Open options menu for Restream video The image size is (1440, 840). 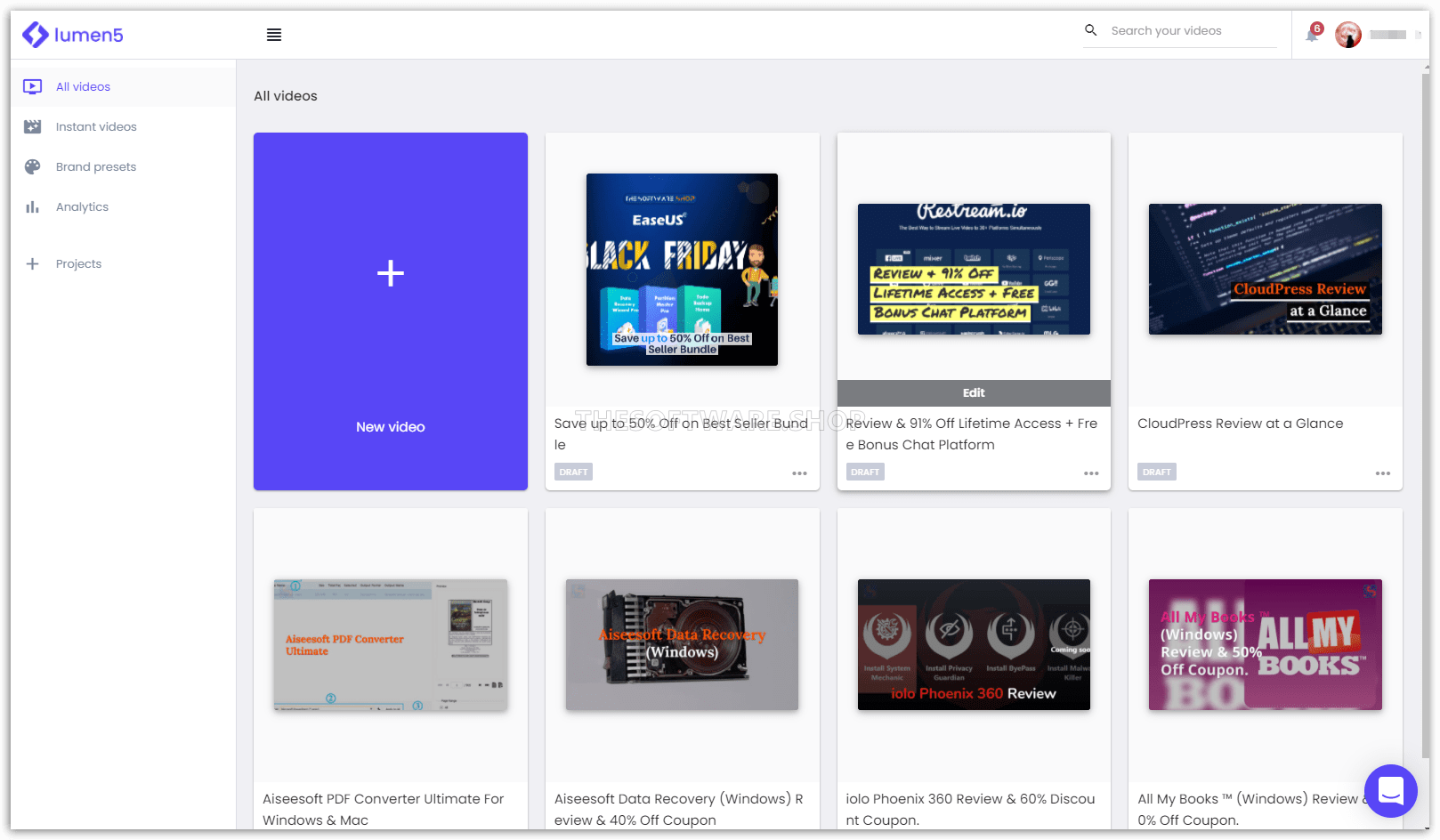pos(1091,473)
